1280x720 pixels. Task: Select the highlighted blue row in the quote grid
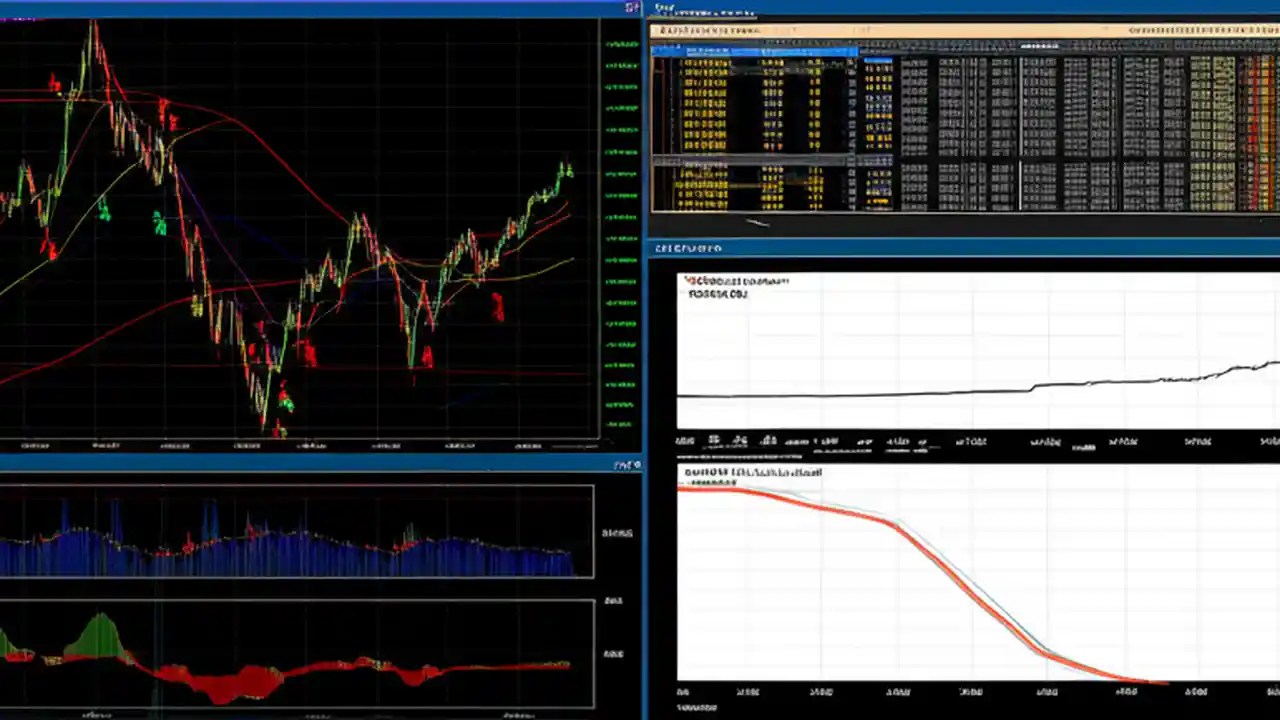pyautogui.click(x=755, y=52)
